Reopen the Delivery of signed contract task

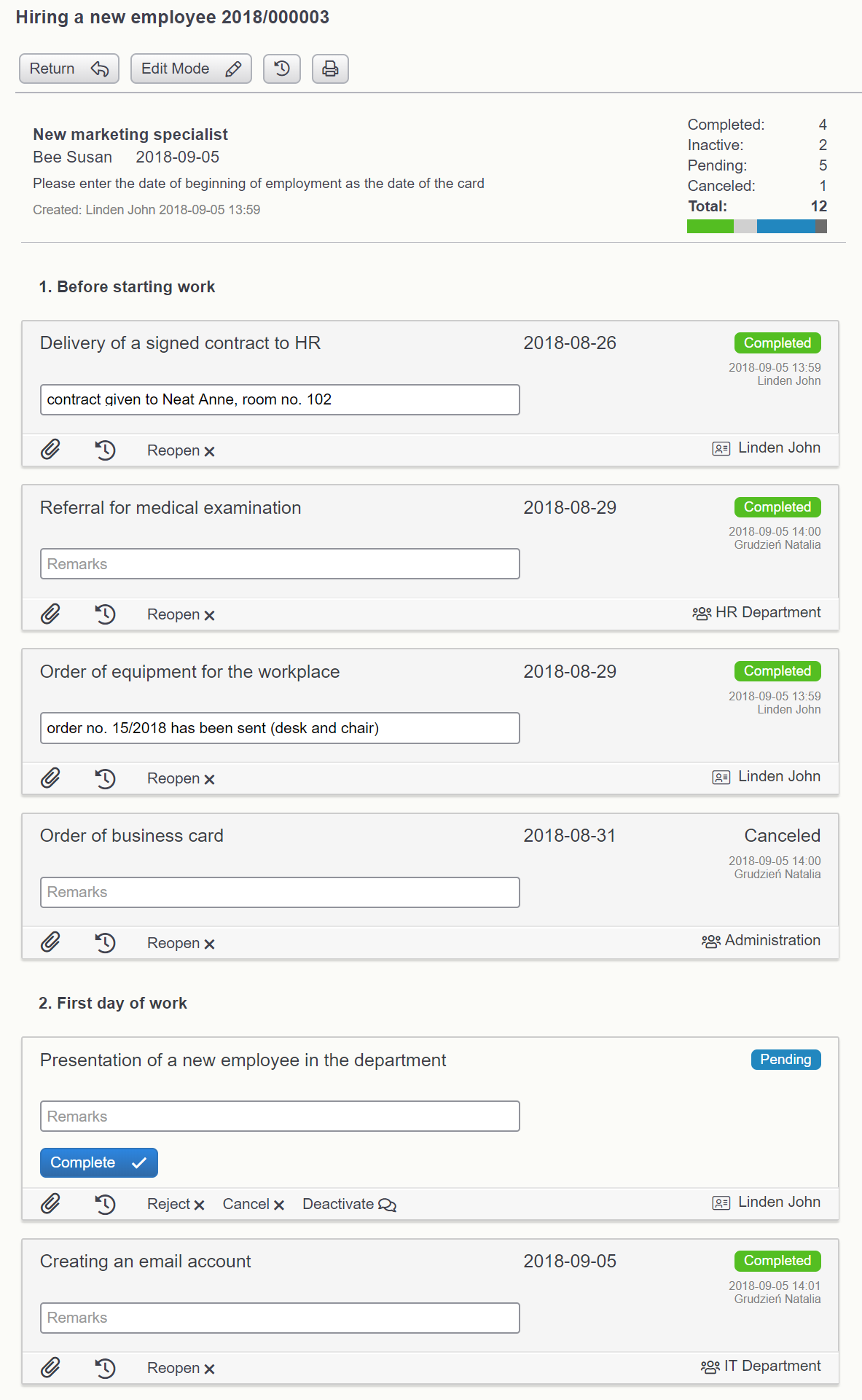[181, 450]
